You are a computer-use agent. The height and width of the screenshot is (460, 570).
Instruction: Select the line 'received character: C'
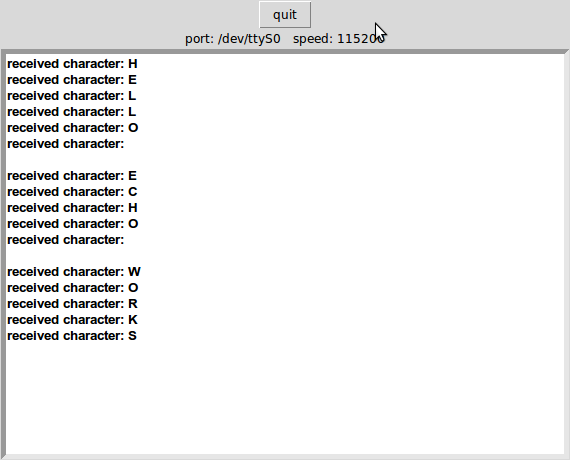click(72, 192)
